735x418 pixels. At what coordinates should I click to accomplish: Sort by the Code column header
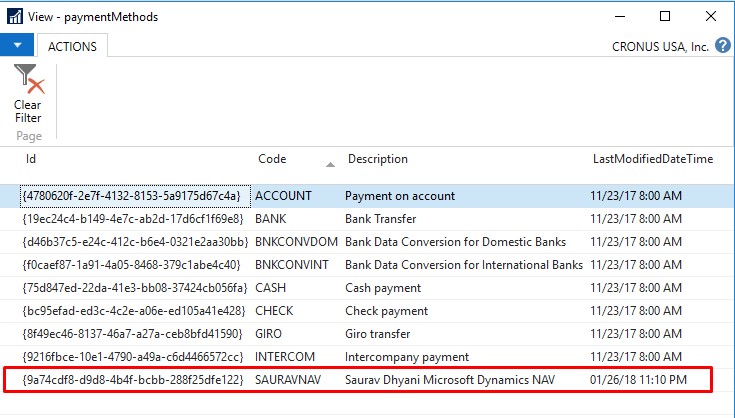click(x=272, y=159)
